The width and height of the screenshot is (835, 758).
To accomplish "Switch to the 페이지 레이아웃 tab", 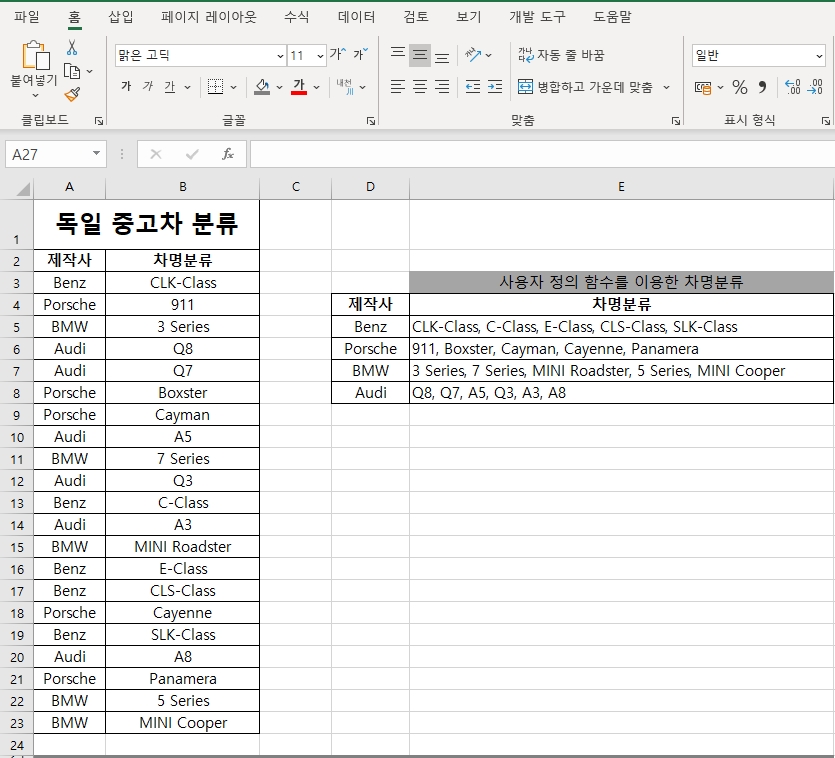I will (209, 17).
